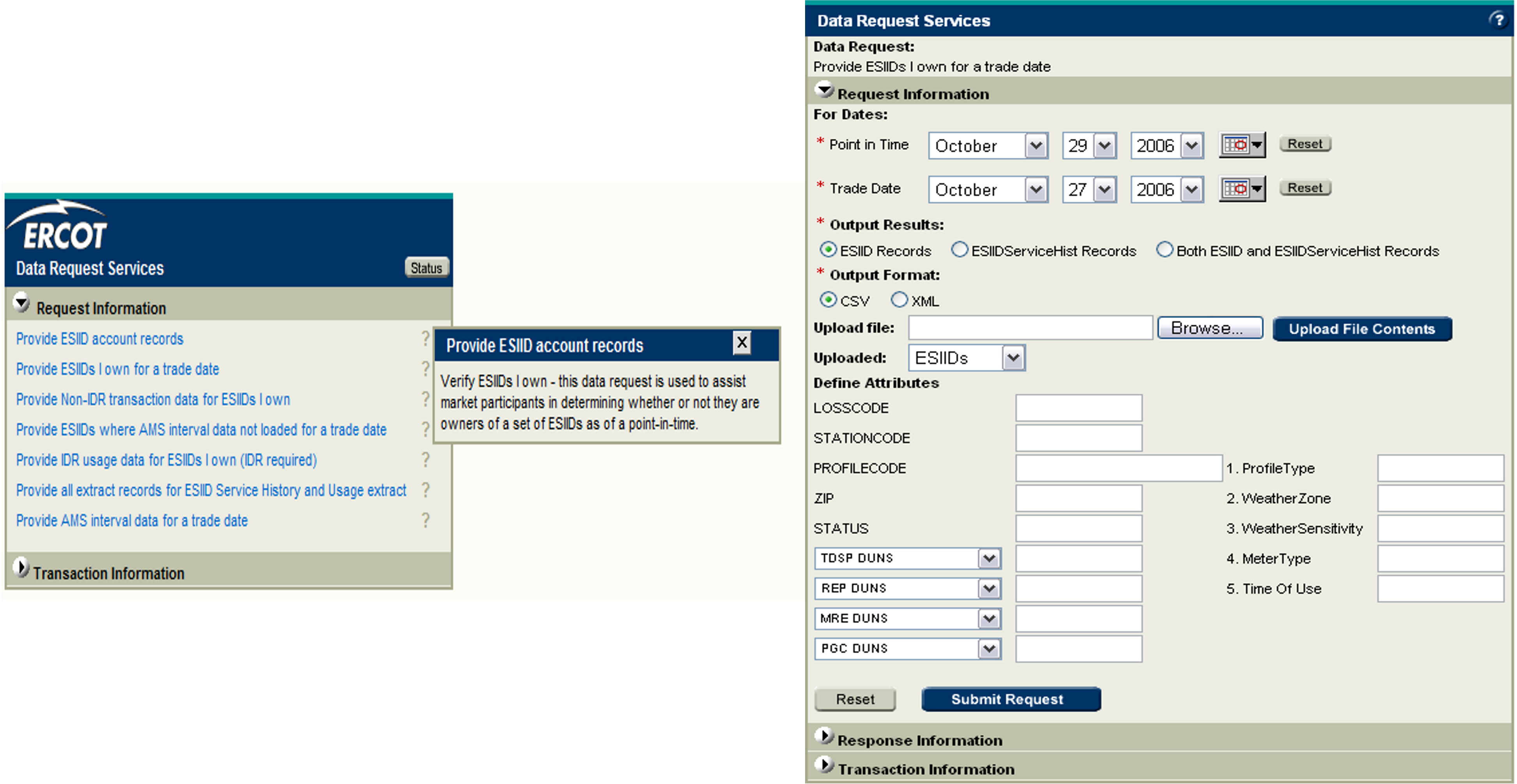Open calendar picker for Trade Date
1517x784 pixels.
(x=1242, y=189)
